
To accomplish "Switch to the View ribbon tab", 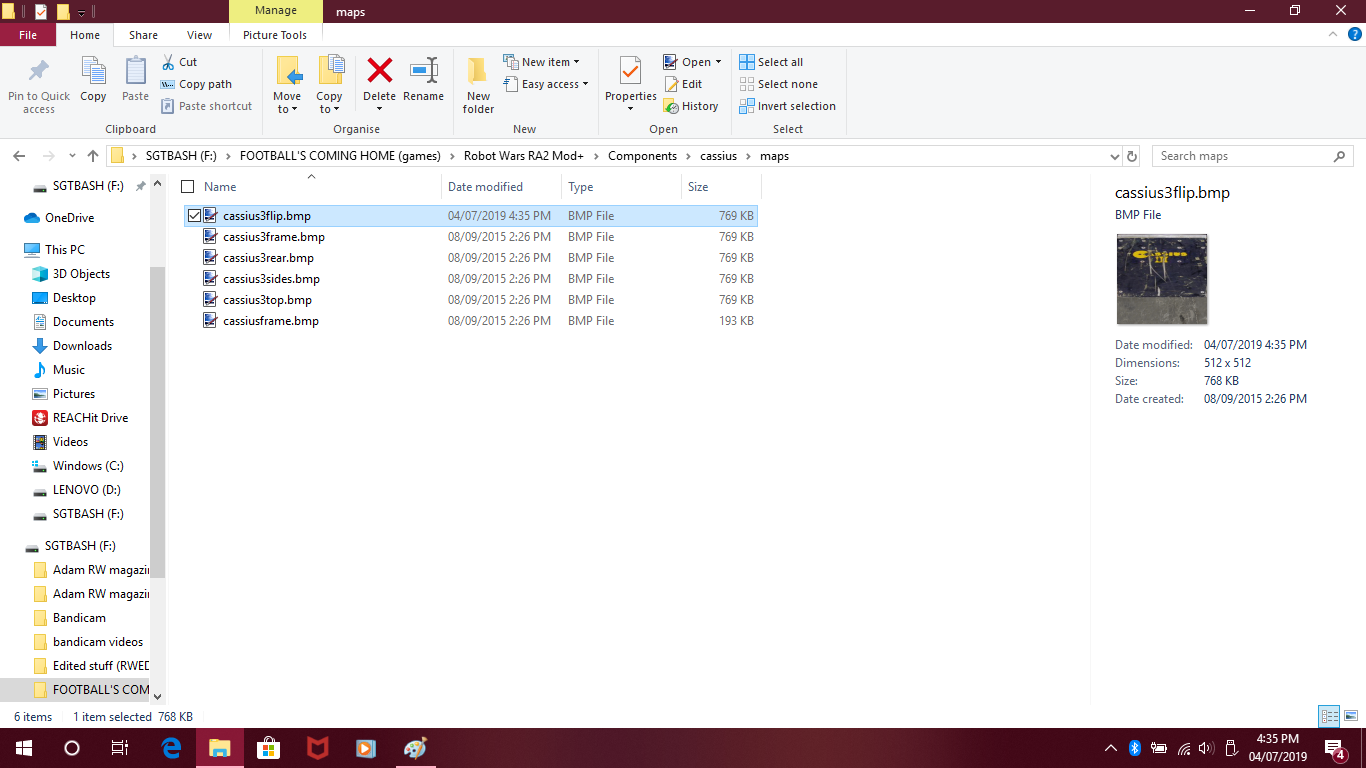I will click(x=199, y=35).
